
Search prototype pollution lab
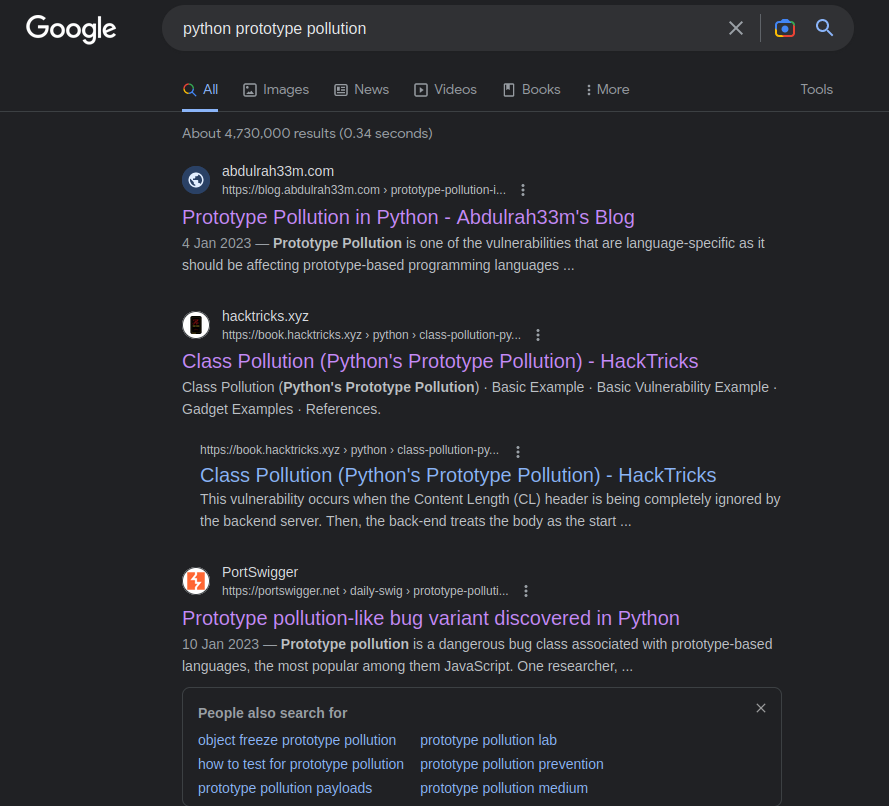point(488,740)
